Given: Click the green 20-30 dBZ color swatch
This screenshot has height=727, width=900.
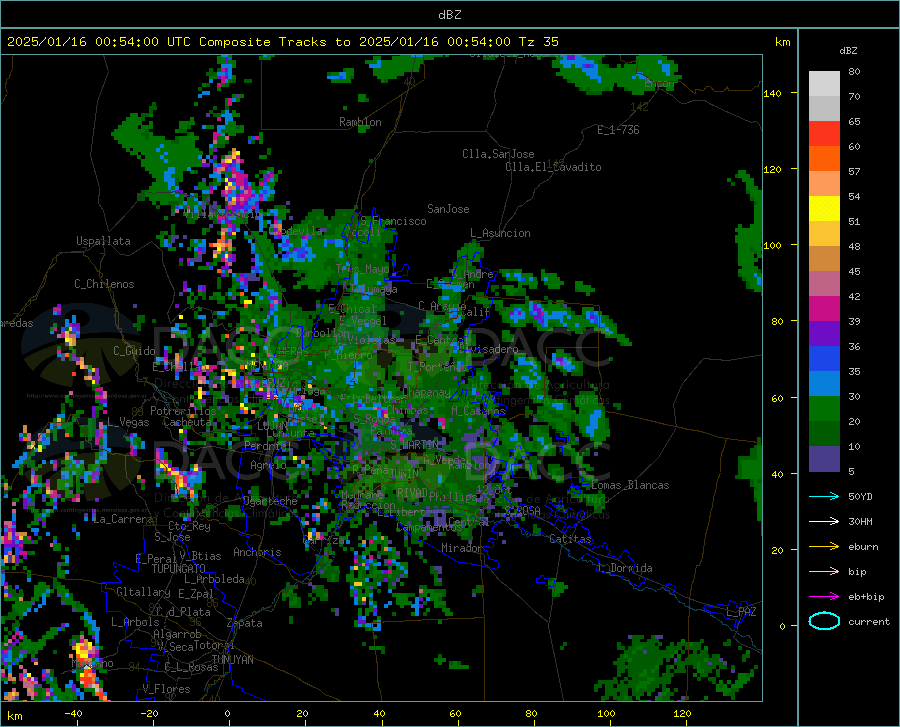Looking at the screenshot, I should click(824, 409).
